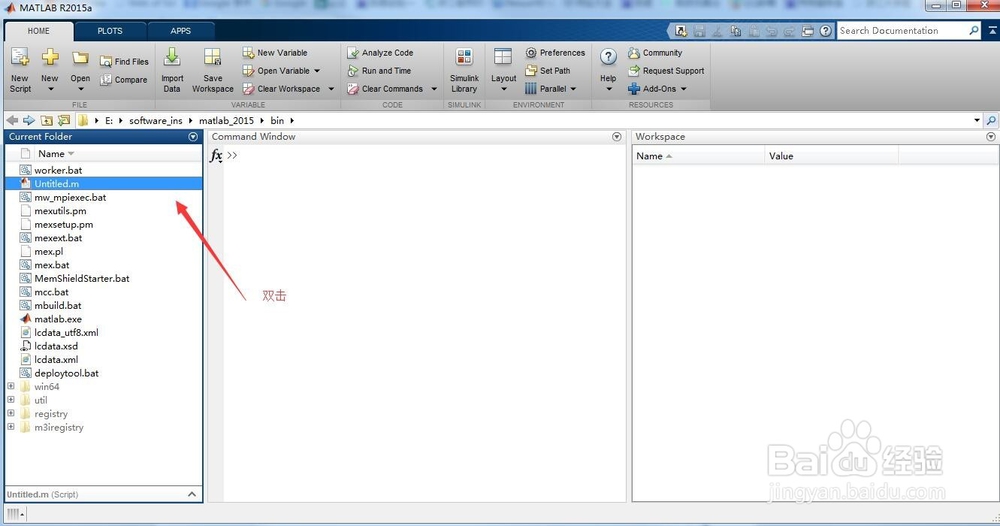Viewport: 1000px width, 526px height.
Task: Go back with the Back arrow
Action: tap(12, 120)
